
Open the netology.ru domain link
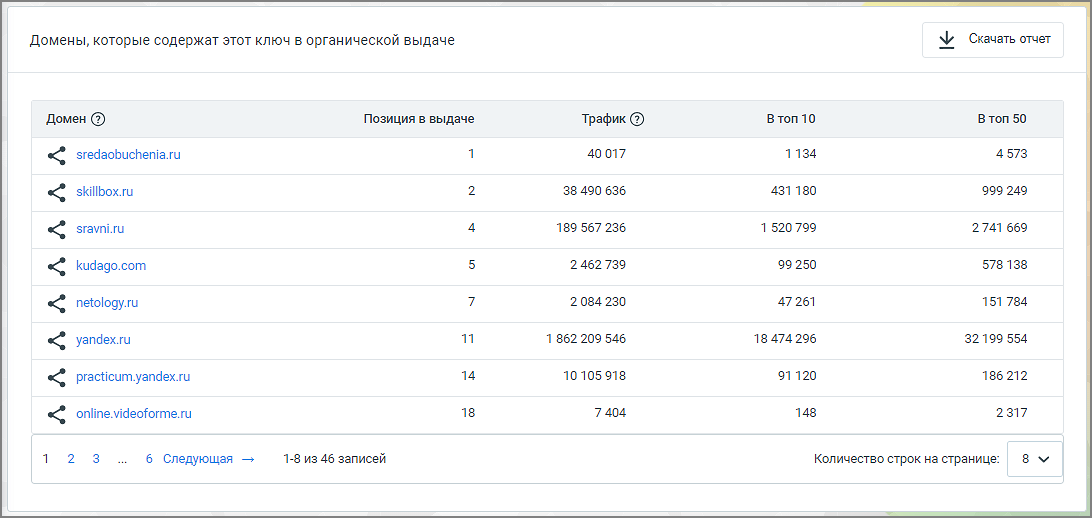(107, 303)
